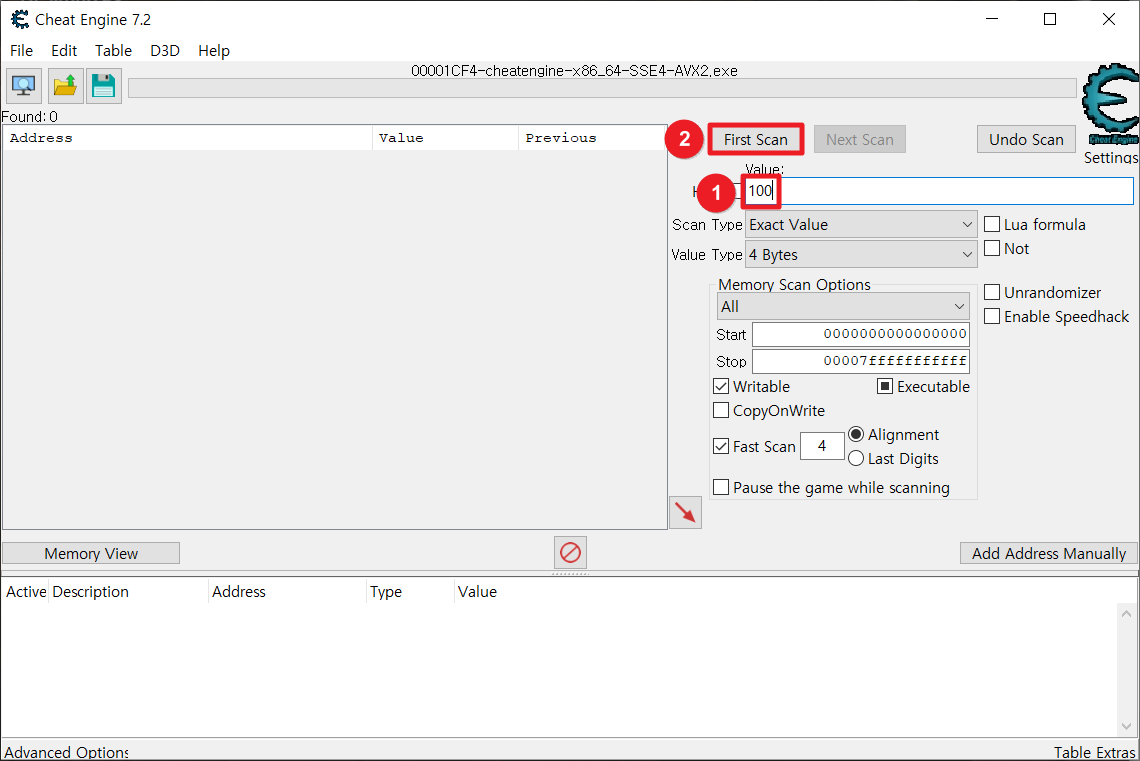Click the Start address field

(861, 334)
